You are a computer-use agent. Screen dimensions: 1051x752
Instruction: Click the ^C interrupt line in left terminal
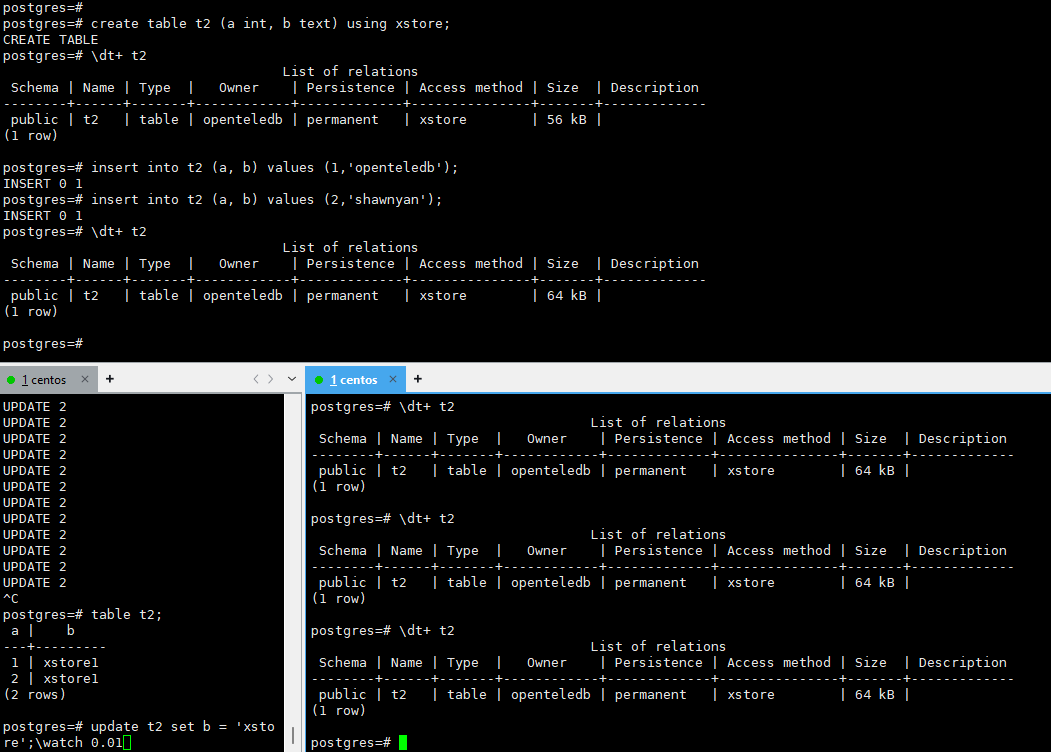coord(11,599)
